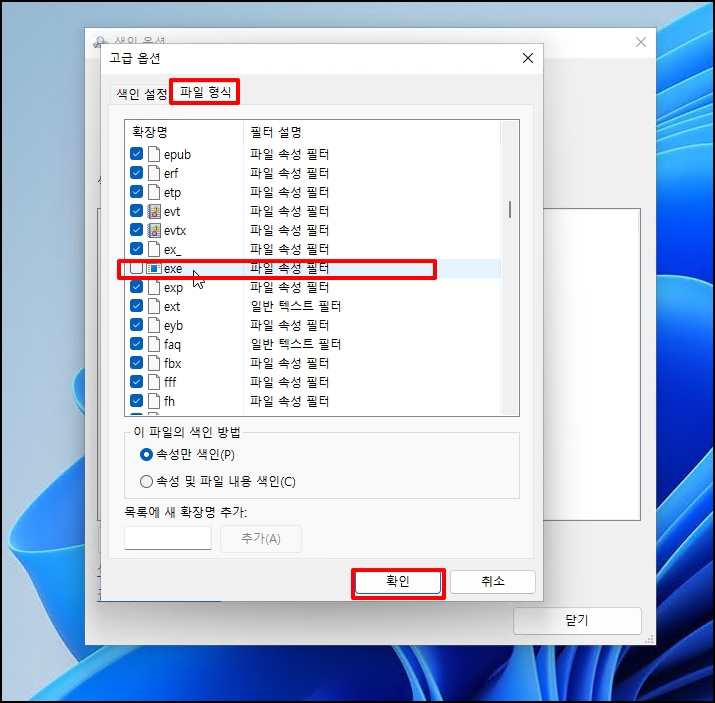The height and width of the screenshot is (703, 715).
Task: Close the 색인 옵션 background window
Action: click(641, 42)
